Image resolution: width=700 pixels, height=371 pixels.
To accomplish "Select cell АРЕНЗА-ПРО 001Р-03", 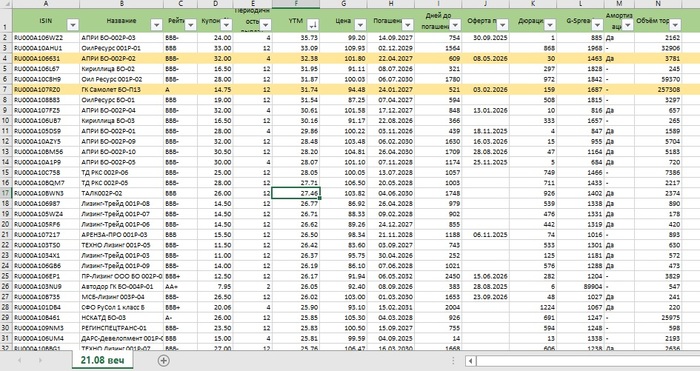I will tap(121, 235).
